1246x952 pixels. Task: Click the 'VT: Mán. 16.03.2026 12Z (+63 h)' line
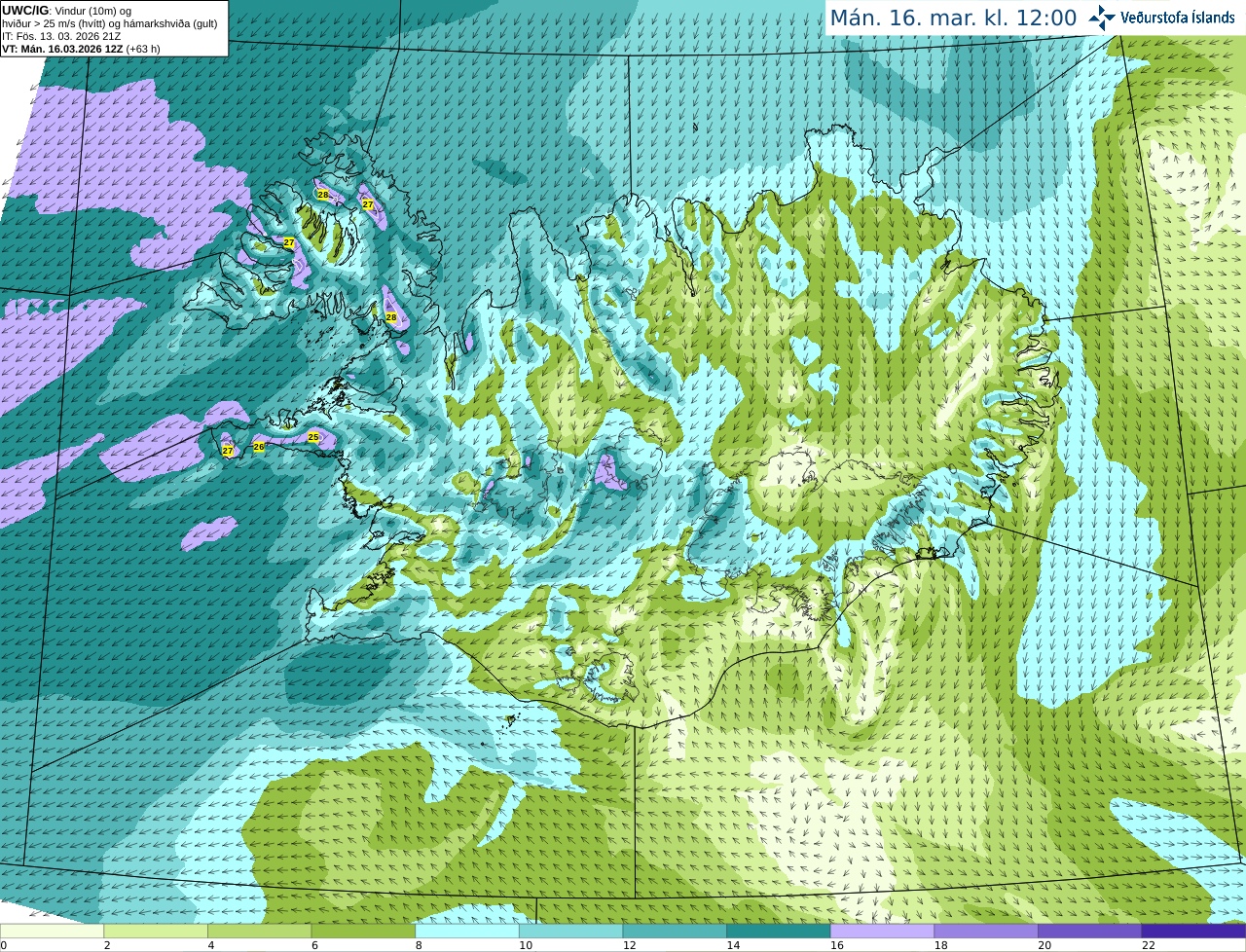(x=81, y=49)
